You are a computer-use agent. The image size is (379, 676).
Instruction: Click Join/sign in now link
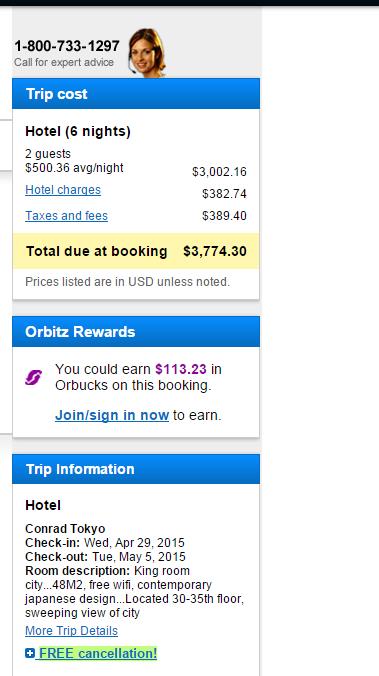coord(112,415)
